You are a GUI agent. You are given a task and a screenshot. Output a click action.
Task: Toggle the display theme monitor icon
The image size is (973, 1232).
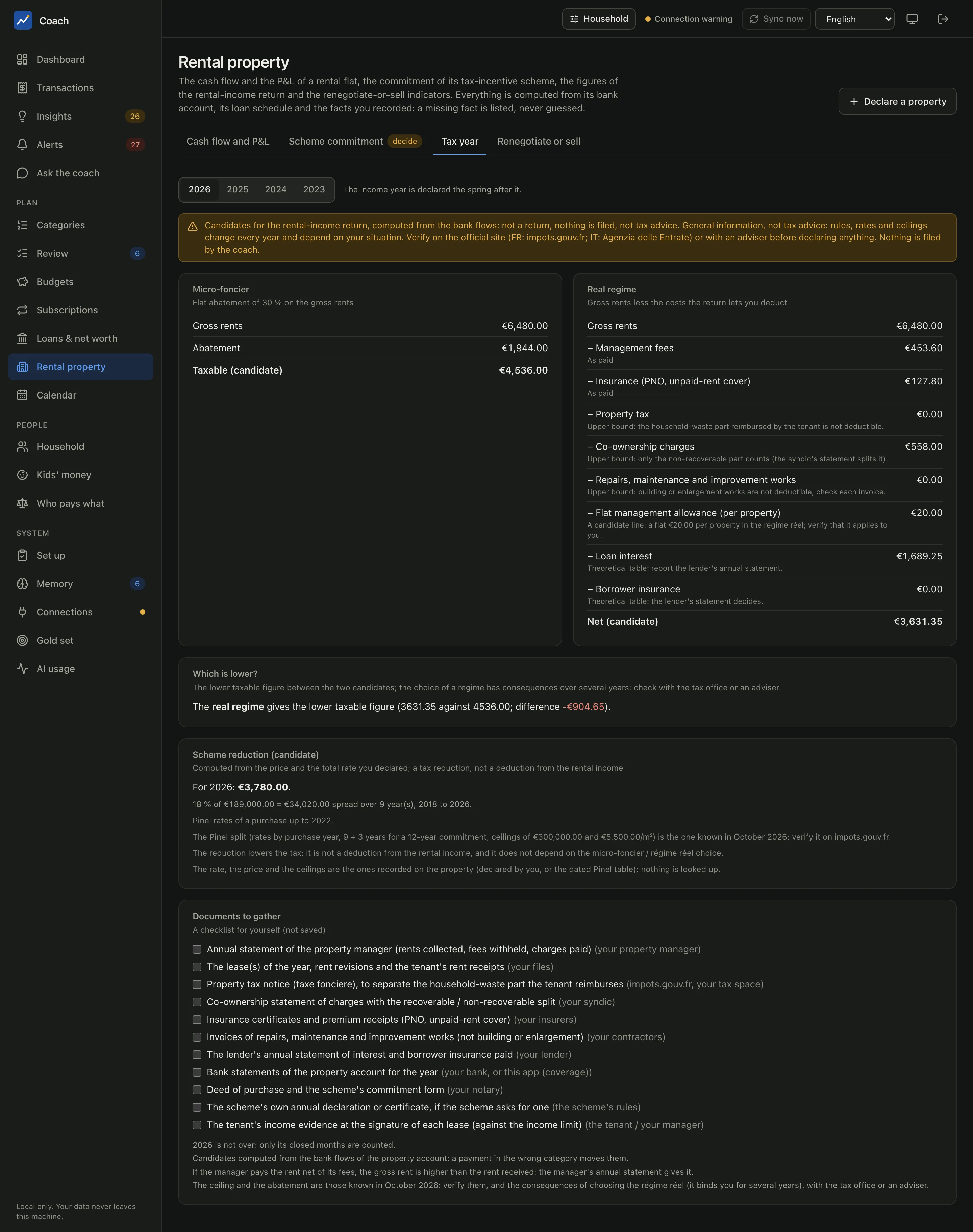point(912,19)
